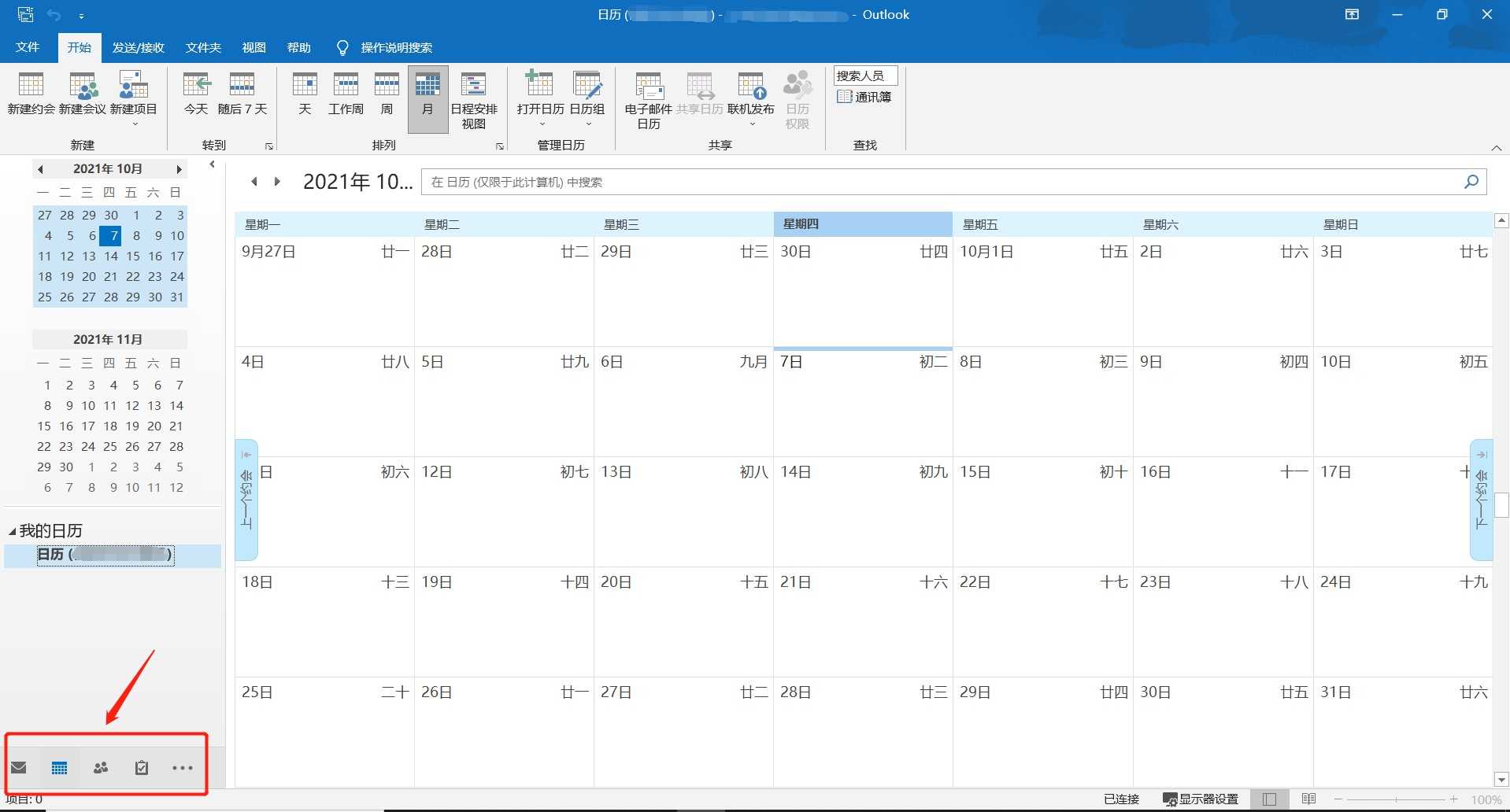Click the Next Appointment (下一个约会) tab
Screen dimensions: 1510x812
1481,500
